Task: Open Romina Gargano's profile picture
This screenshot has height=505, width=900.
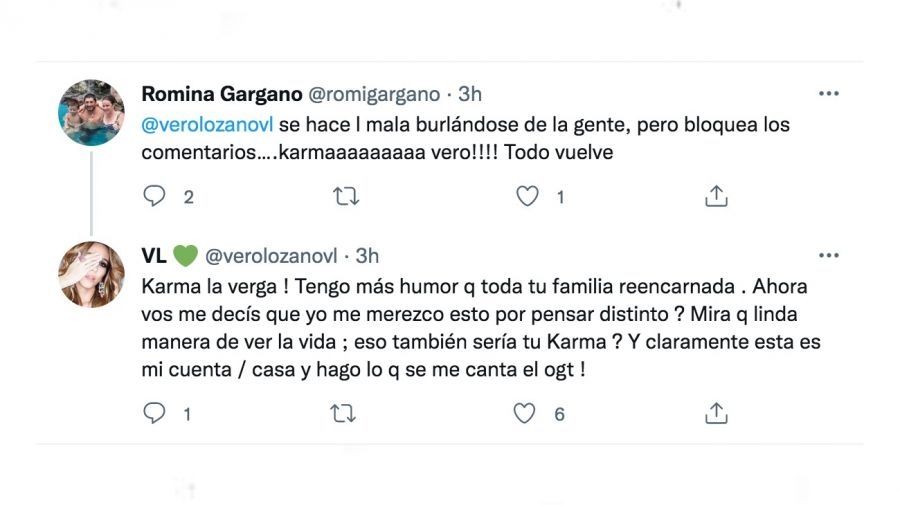Action: click(91, 113)
